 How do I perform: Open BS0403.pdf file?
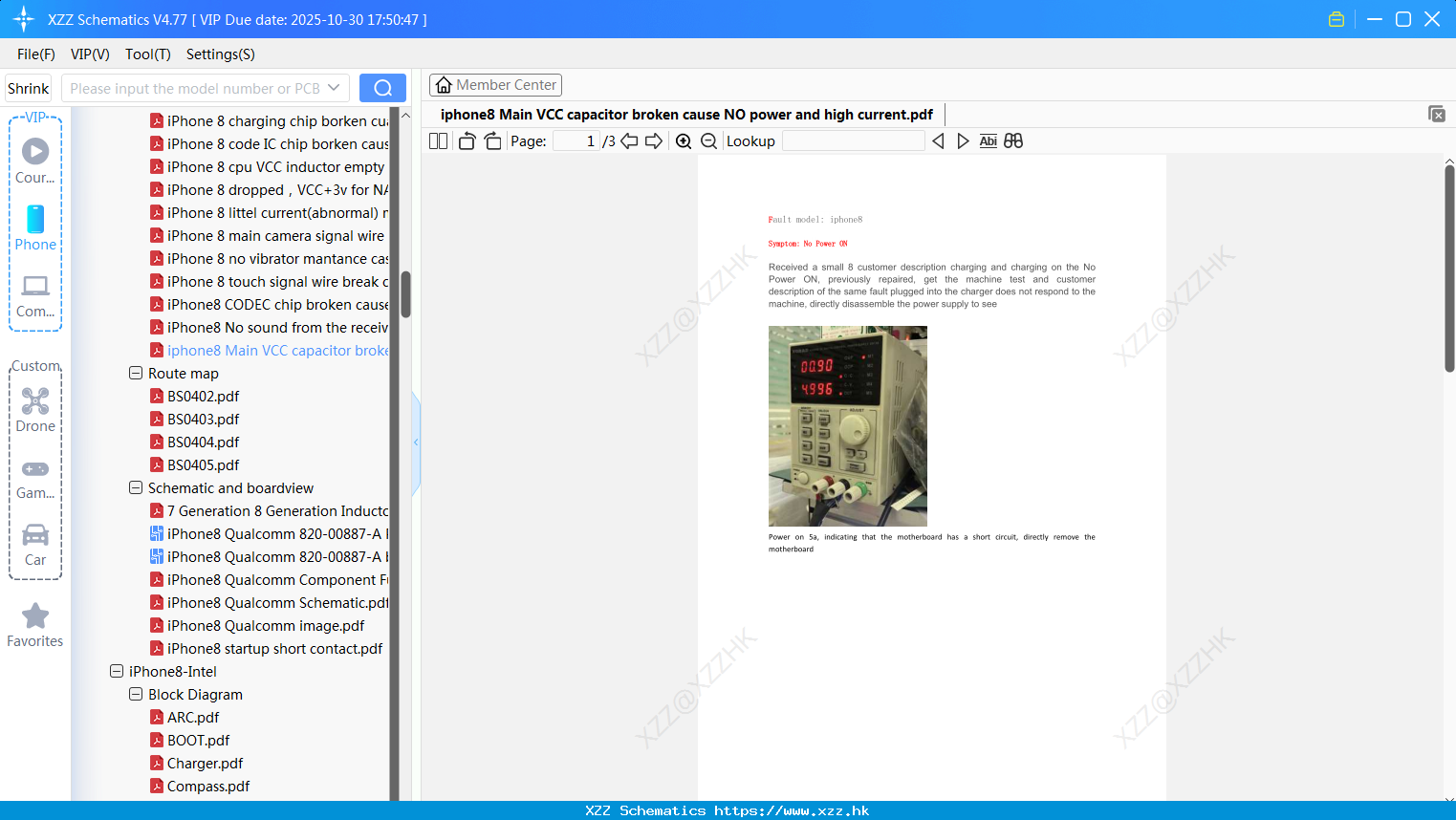pyautogui.click(x=195, y=419)
